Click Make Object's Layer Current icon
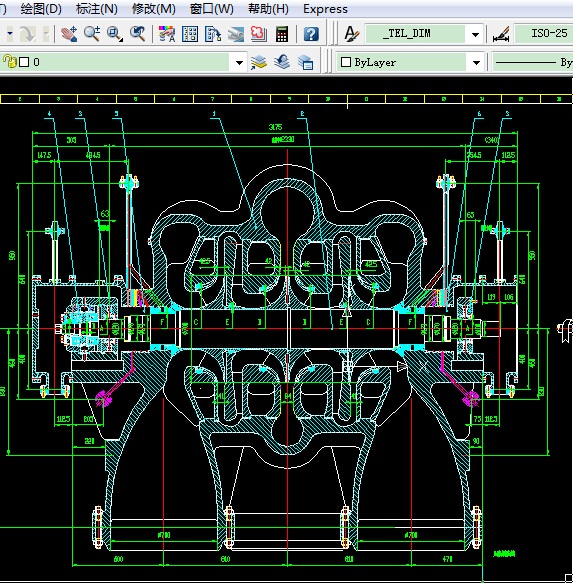The width and height of the screenshot is (573, 583). pos(259,62)
